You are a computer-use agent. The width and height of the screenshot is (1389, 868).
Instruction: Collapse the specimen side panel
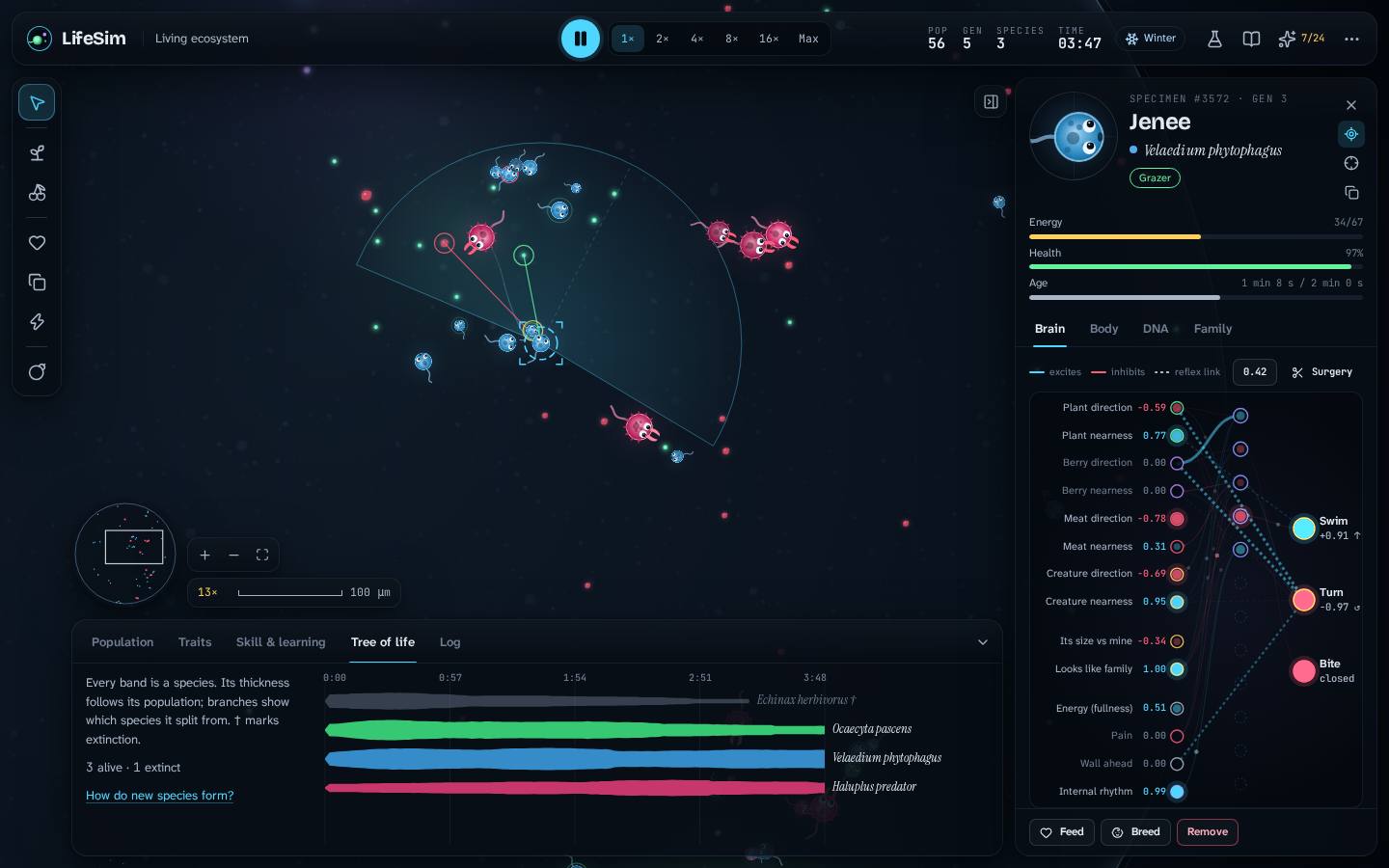click(991, 101)
